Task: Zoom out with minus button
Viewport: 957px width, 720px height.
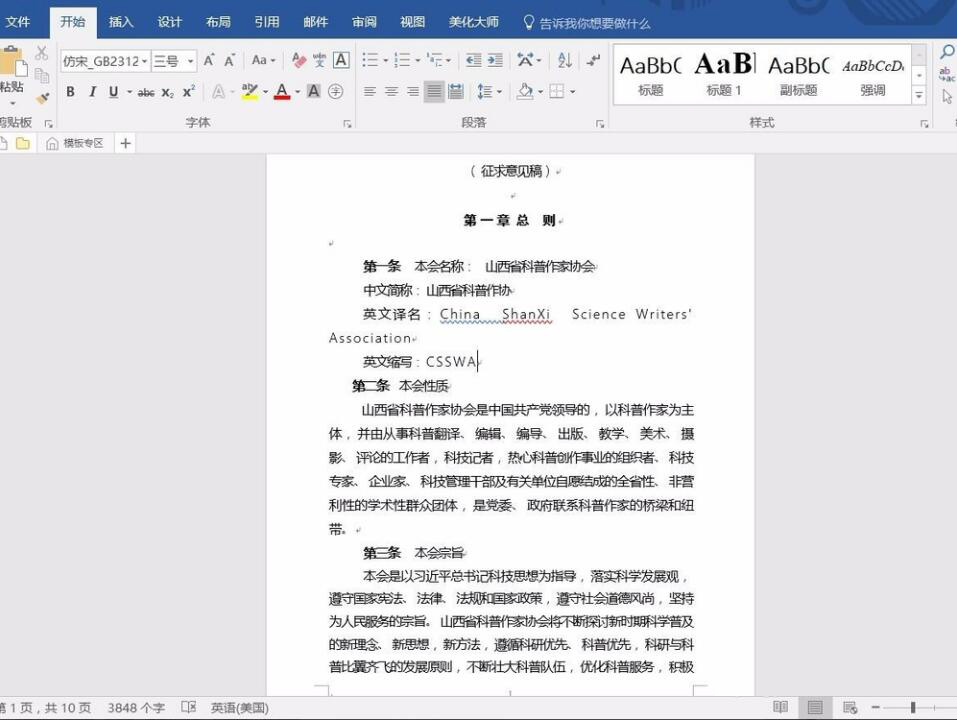Action: pos(875,707)
